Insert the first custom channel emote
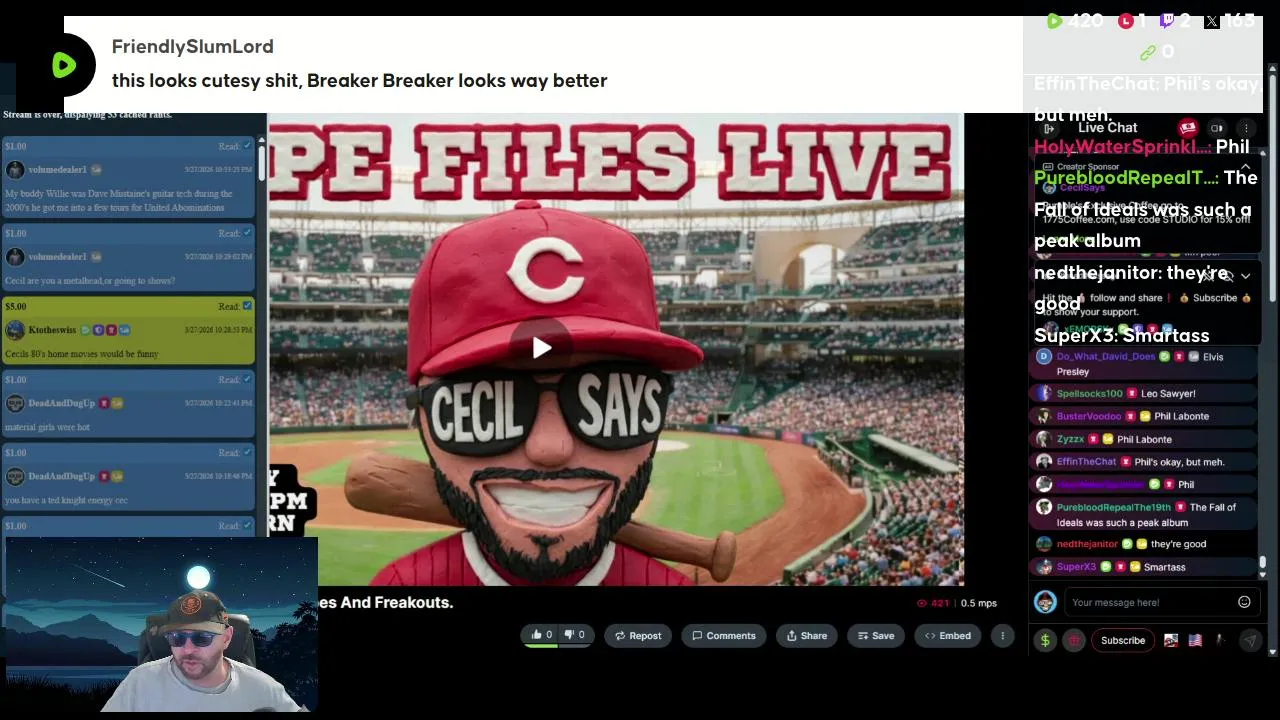The width and height of the screenshot is (1280, 720). coord(1171,640)
